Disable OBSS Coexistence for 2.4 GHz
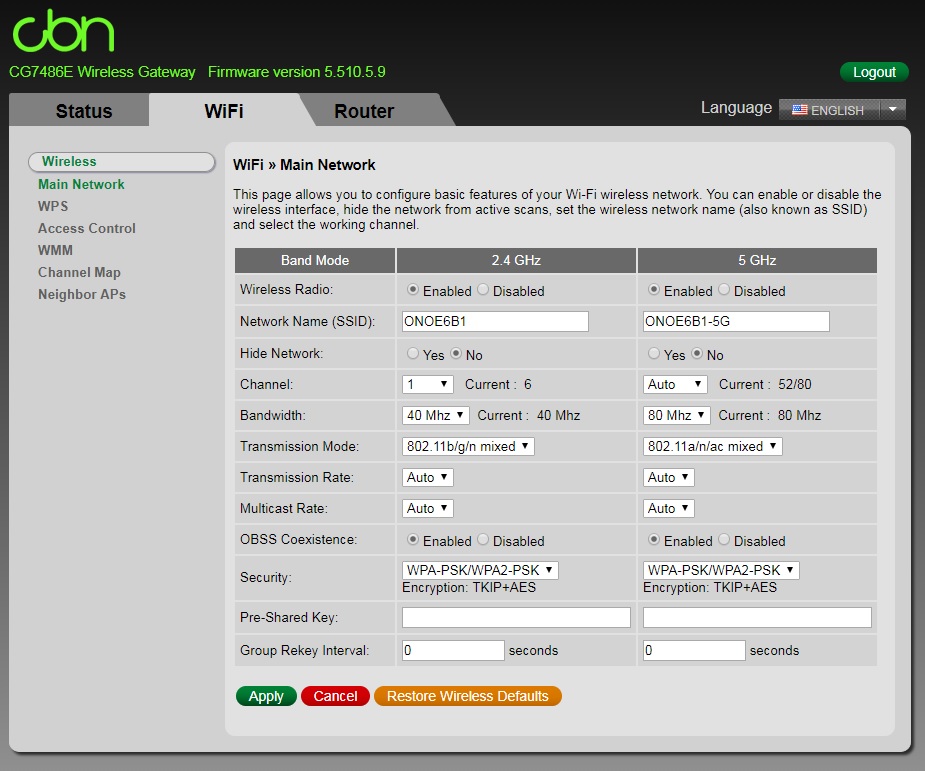 (483, 540)
